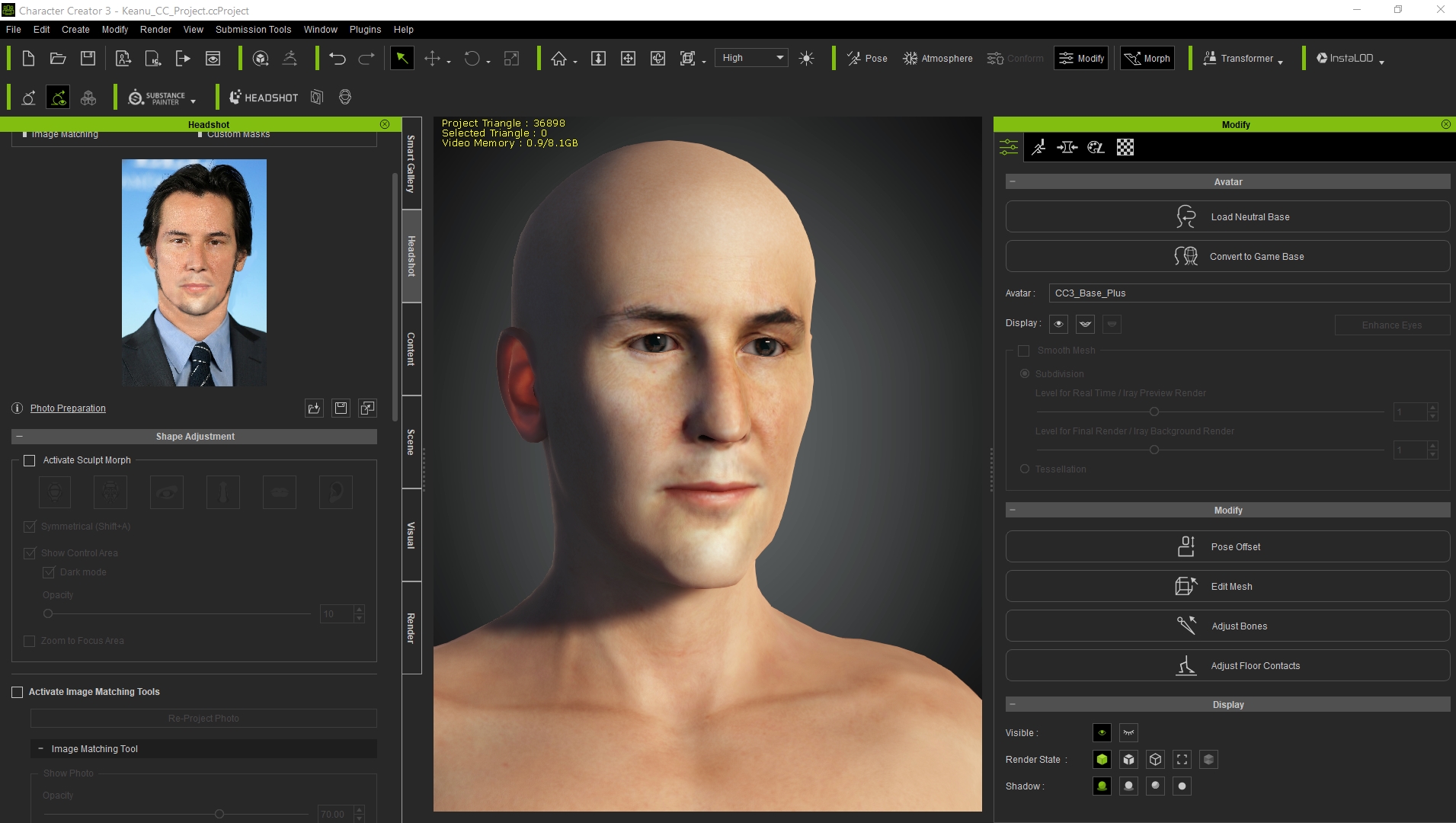
Task: Click the Load Neutral Base button
Action: click(x=1227, y=216)
